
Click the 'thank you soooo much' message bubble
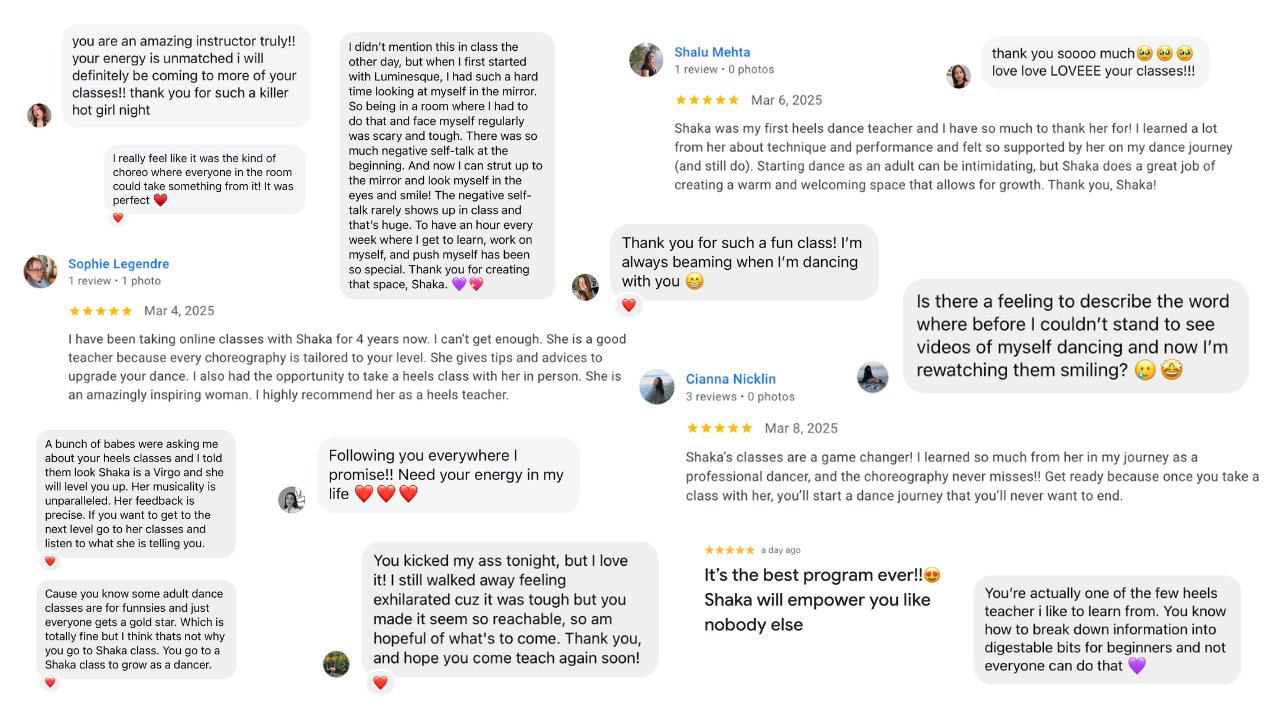point(1095,62)
